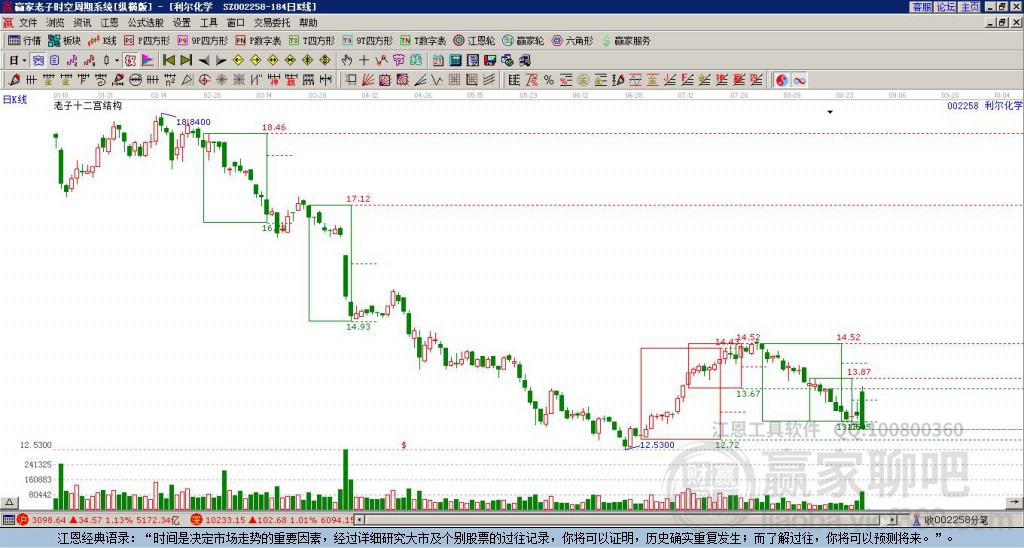
Task: Open the 公式选股 menu
Action: pyautogui.click(x=146, y=23)
